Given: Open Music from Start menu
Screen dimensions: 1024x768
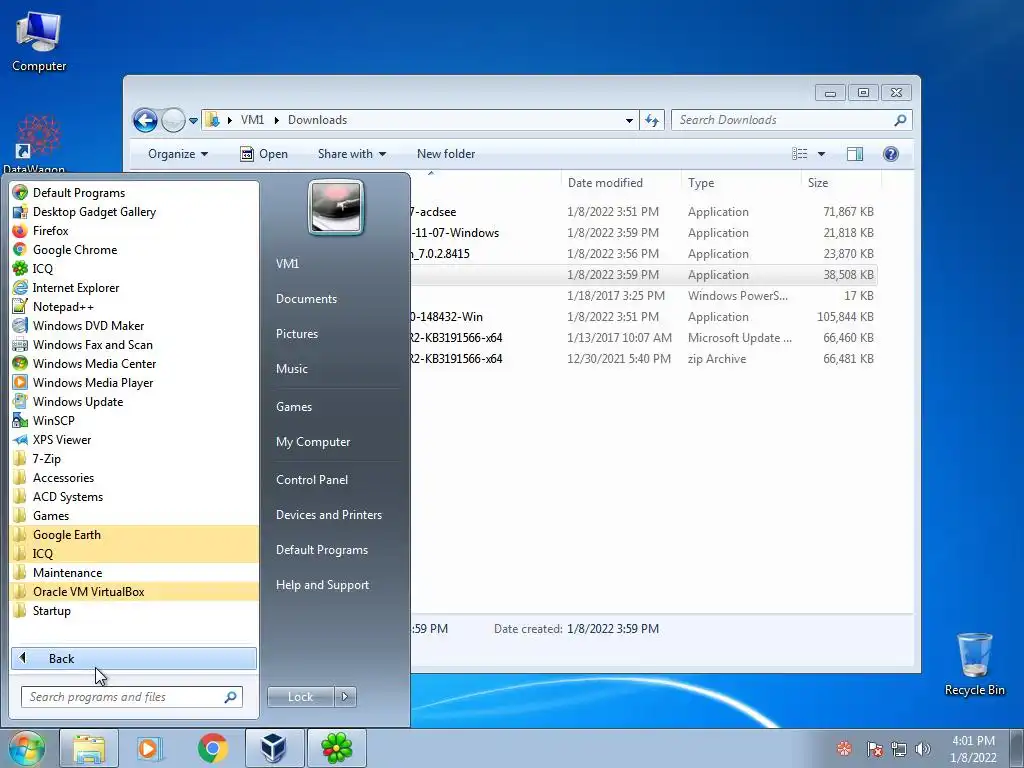Looking at the screenshot, I should pyautogui.click(x=291, y=368).
